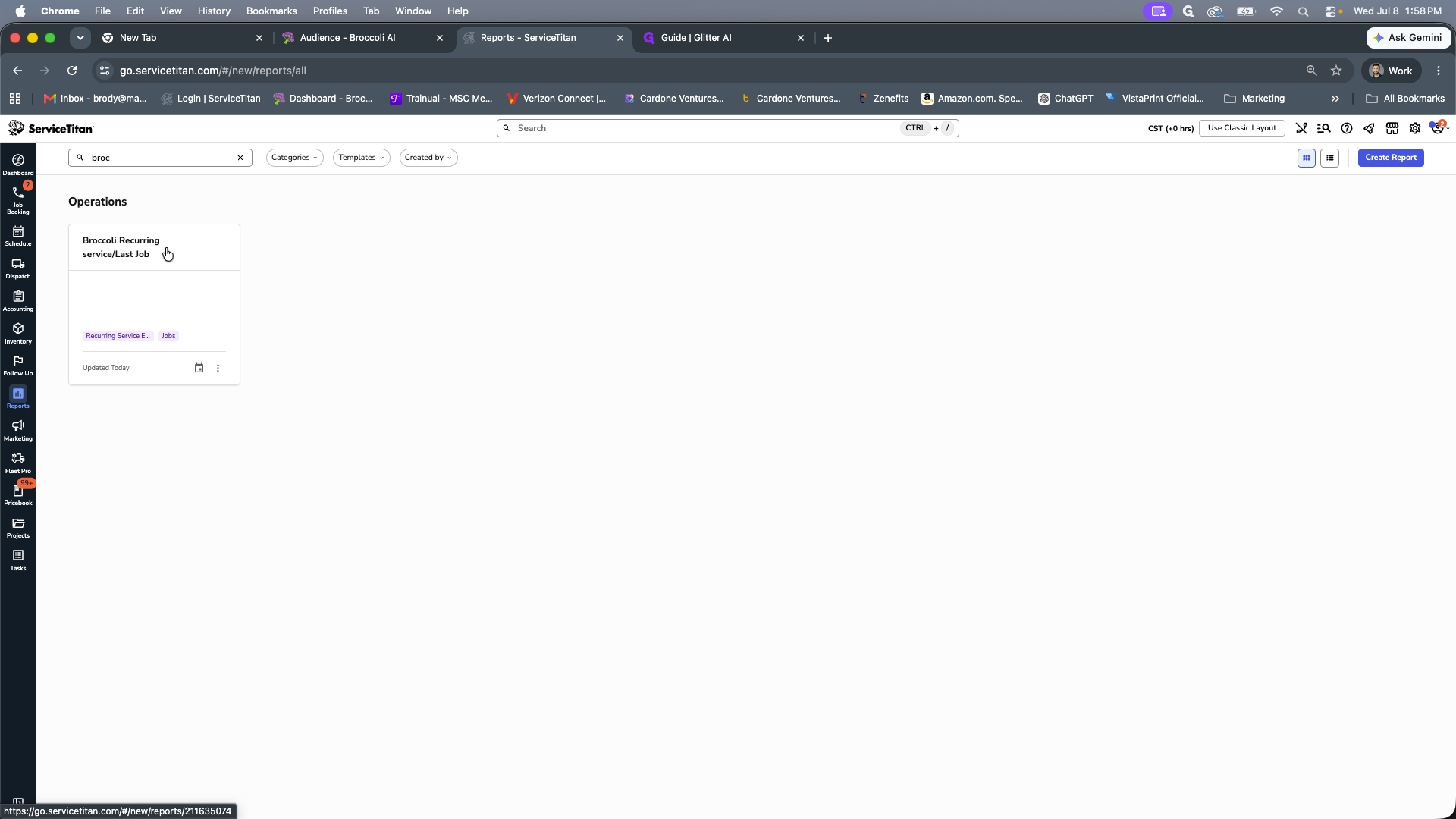
Task: Open the Inbox Gmail bookmark
Action: [96, 99]
